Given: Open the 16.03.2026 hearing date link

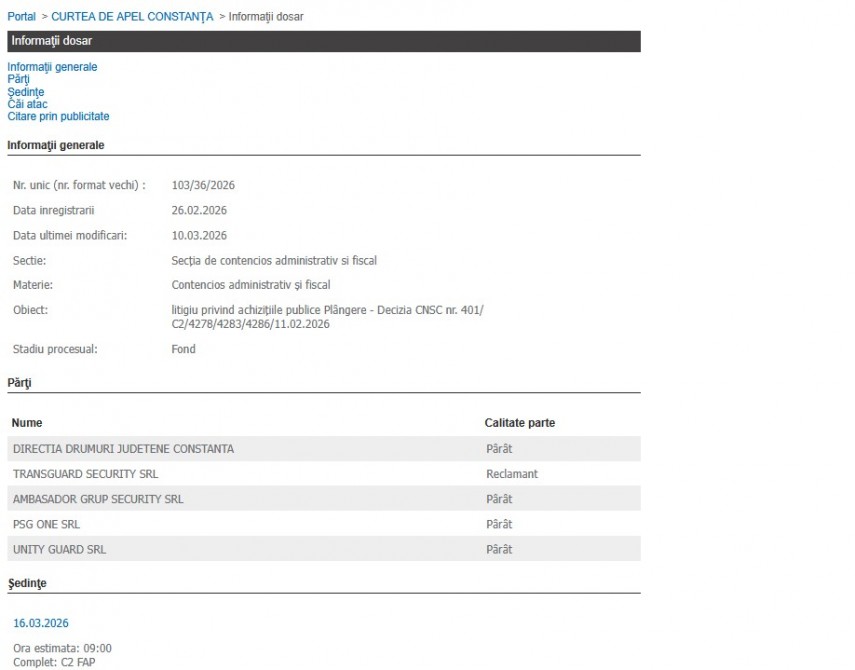Looking at the screenshot, I should point(40,623).
